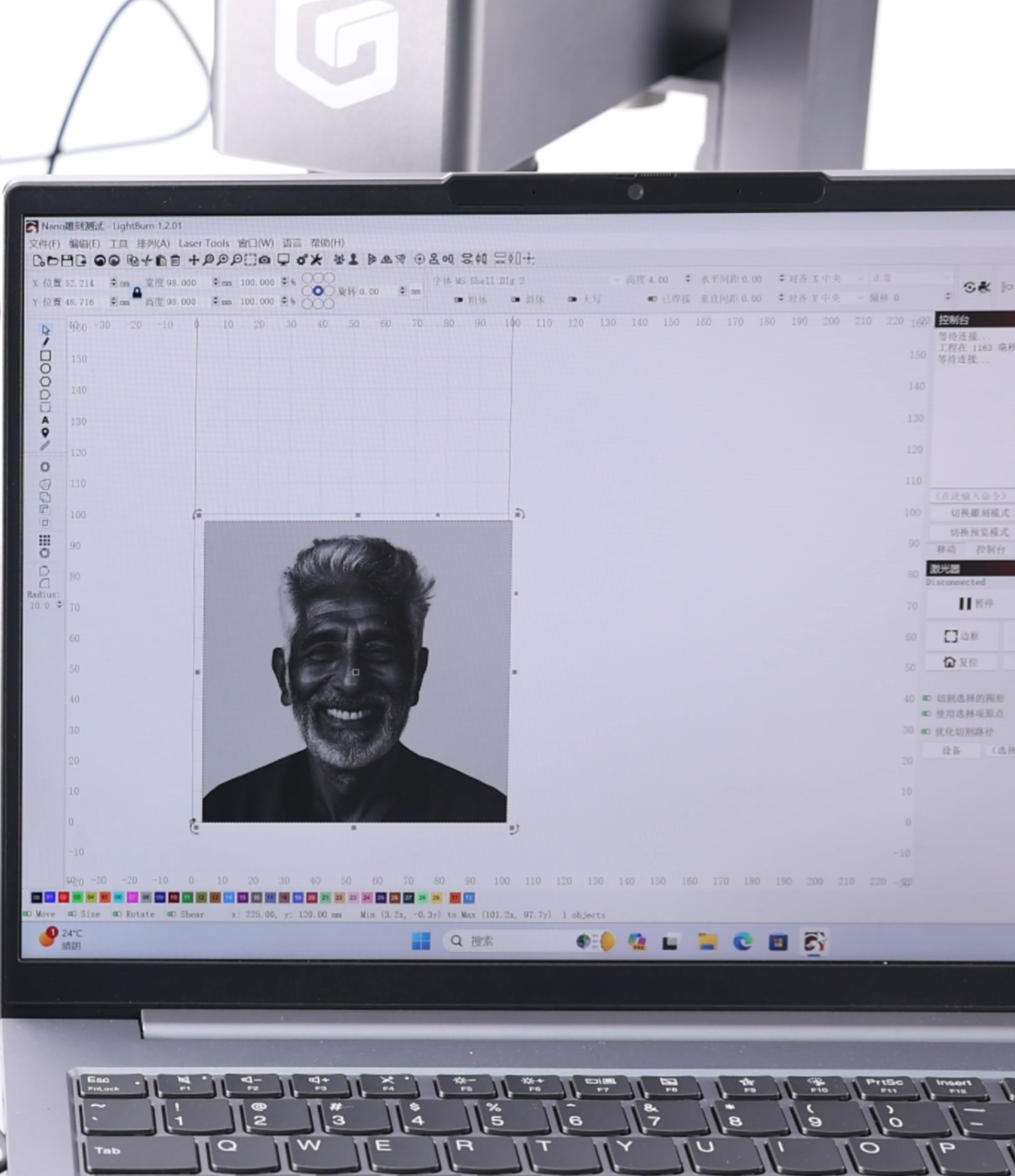
Task: Select the rectangle drawing tool
Action: click(45, 356)
